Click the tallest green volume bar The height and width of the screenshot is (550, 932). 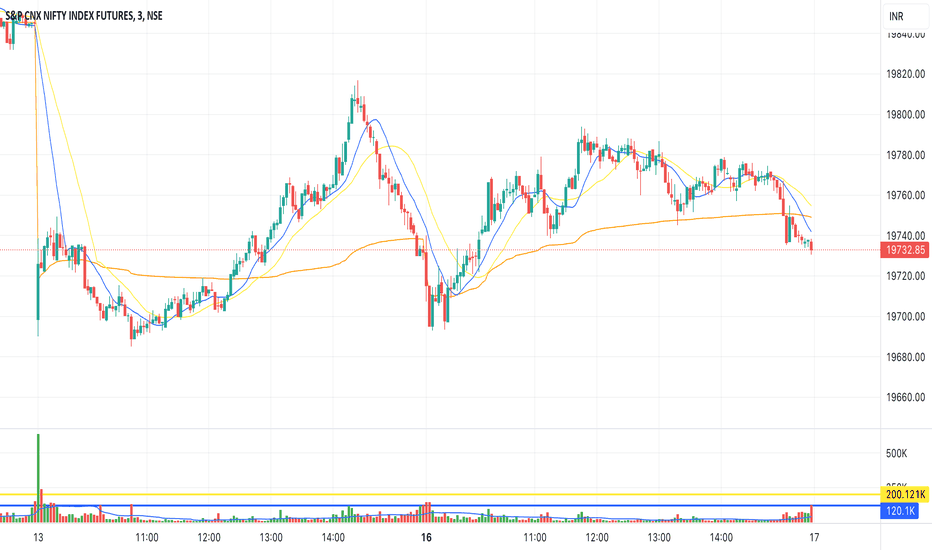tap(38, 478)
